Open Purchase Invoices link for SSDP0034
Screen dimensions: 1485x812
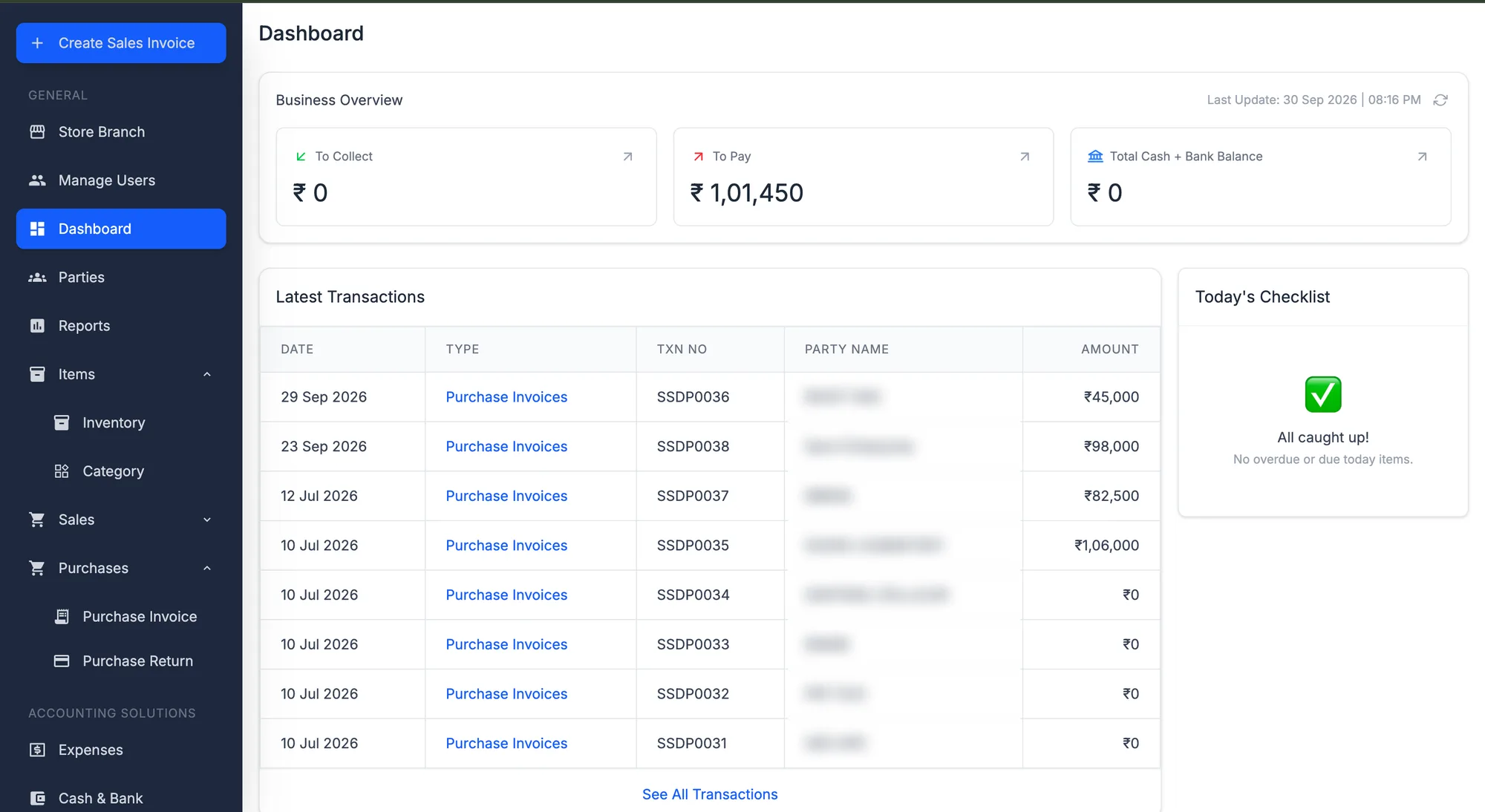[x=506, y=595]
